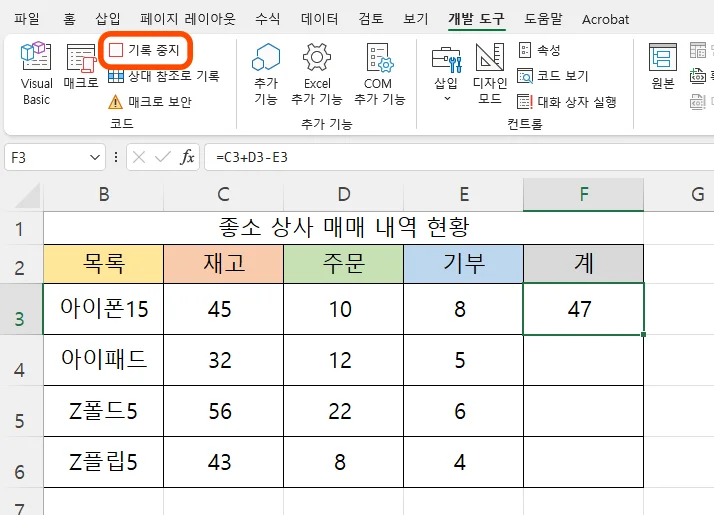Switch to the 삽입 ribbon tab

(108, 19)
